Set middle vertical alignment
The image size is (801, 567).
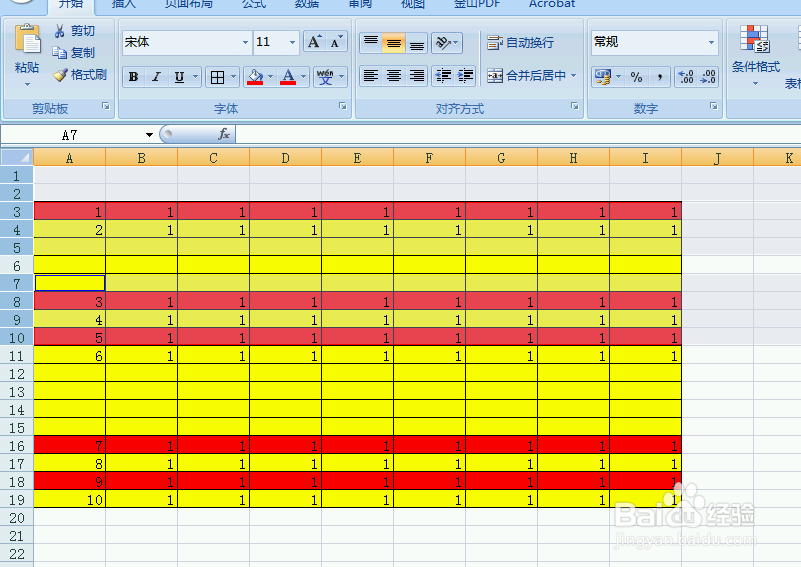coord(394,43)
